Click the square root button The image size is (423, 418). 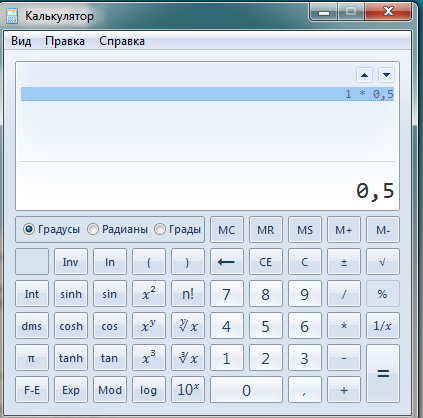(383, 262)
